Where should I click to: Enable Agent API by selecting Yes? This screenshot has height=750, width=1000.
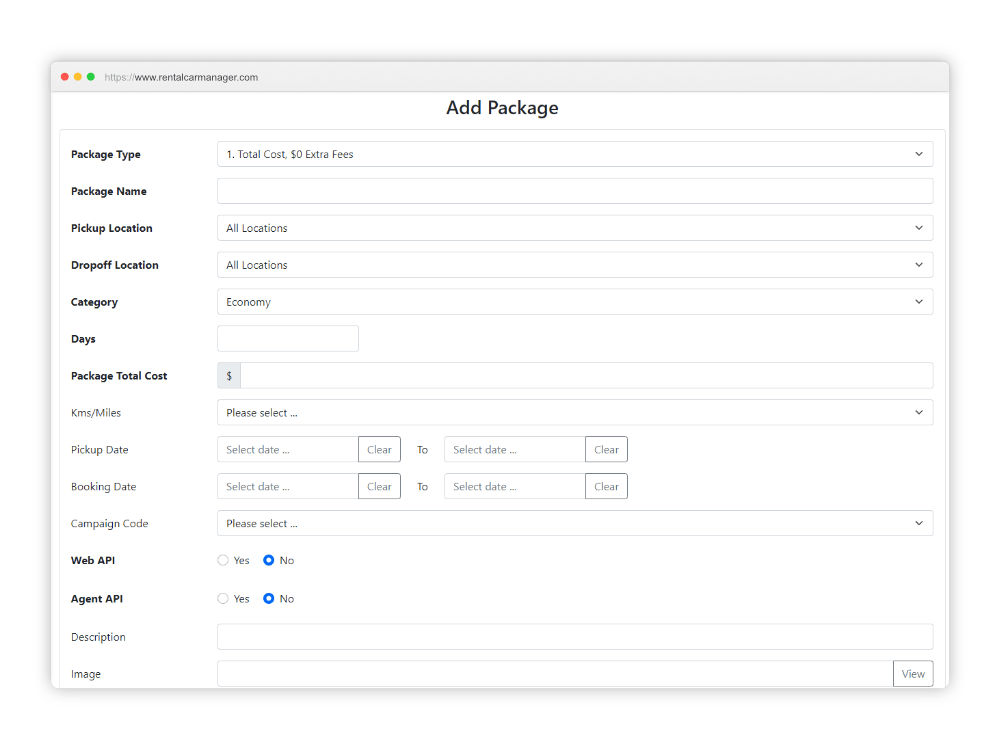(222, 598)
